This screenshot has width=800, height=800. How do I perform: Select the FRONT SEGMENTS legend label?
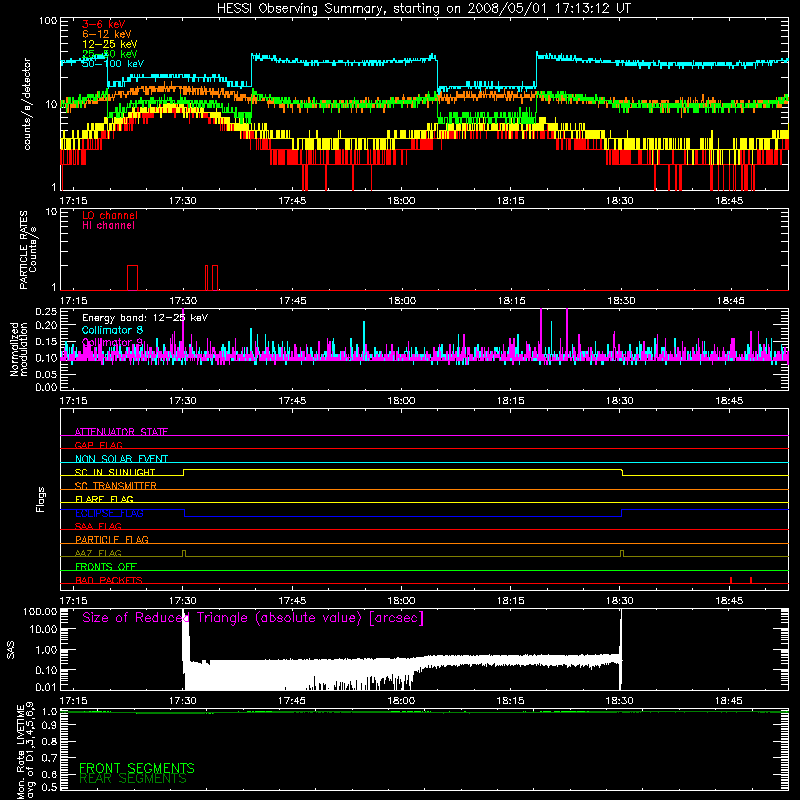(137, 768)
